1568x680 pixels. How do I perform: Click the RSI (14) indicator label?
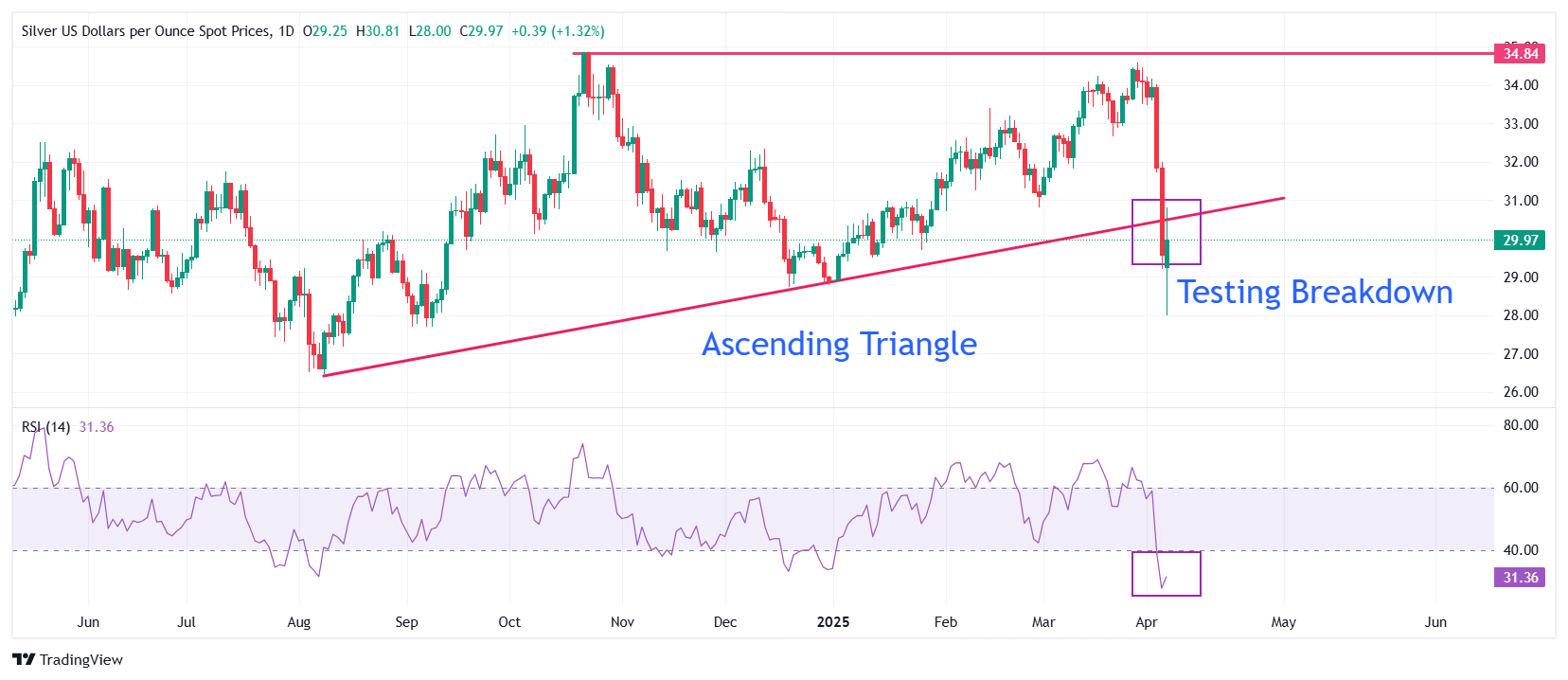coord(45,427)
